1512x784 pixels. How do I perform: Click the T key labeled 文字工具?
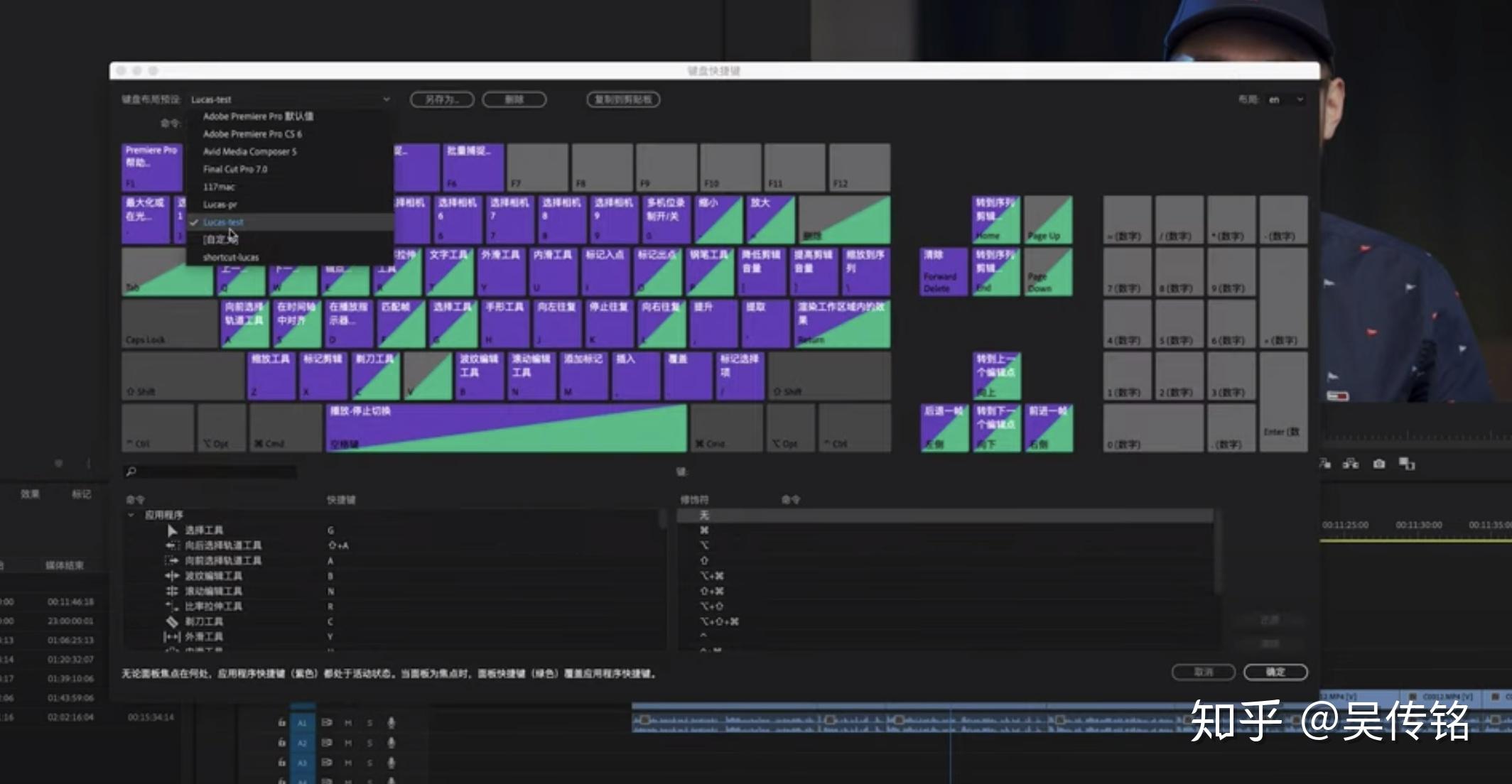(x=450, y=272)
